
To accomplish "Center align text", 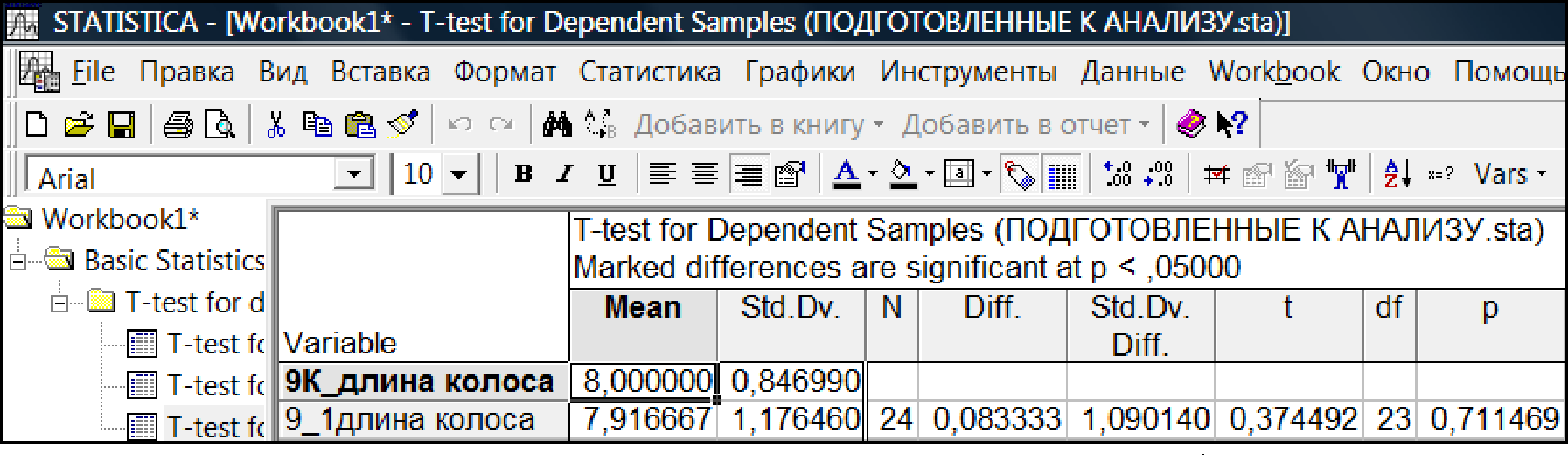I will pyautogui.click(x=705, y=174).
